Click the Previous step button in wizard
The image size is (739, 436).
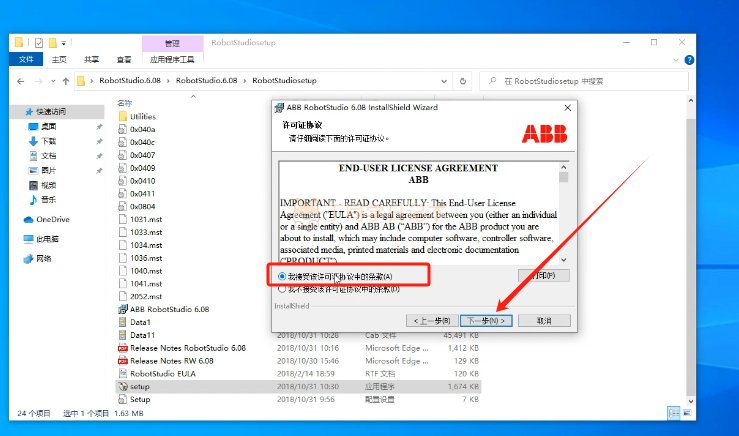432,321
